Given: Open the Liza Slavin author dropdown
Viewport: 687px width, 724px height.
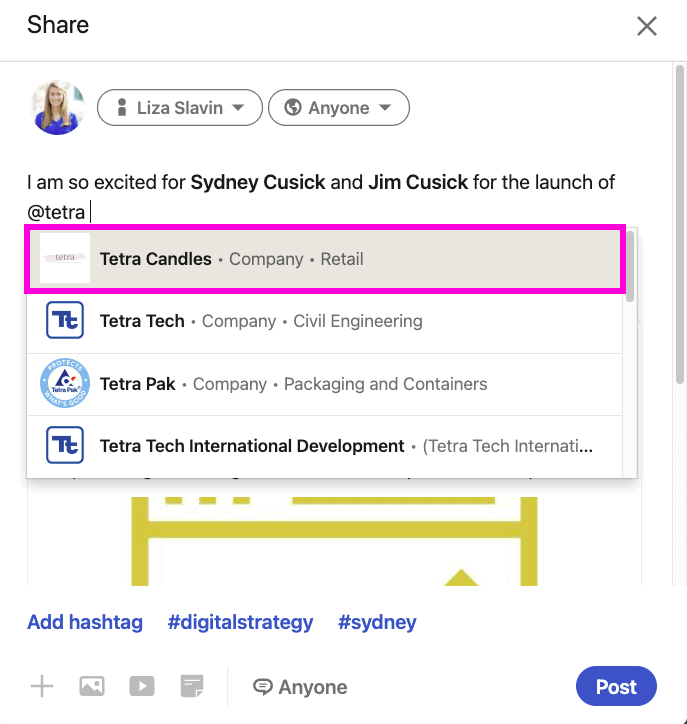Looking at the screenshot, I should [180, 108].
